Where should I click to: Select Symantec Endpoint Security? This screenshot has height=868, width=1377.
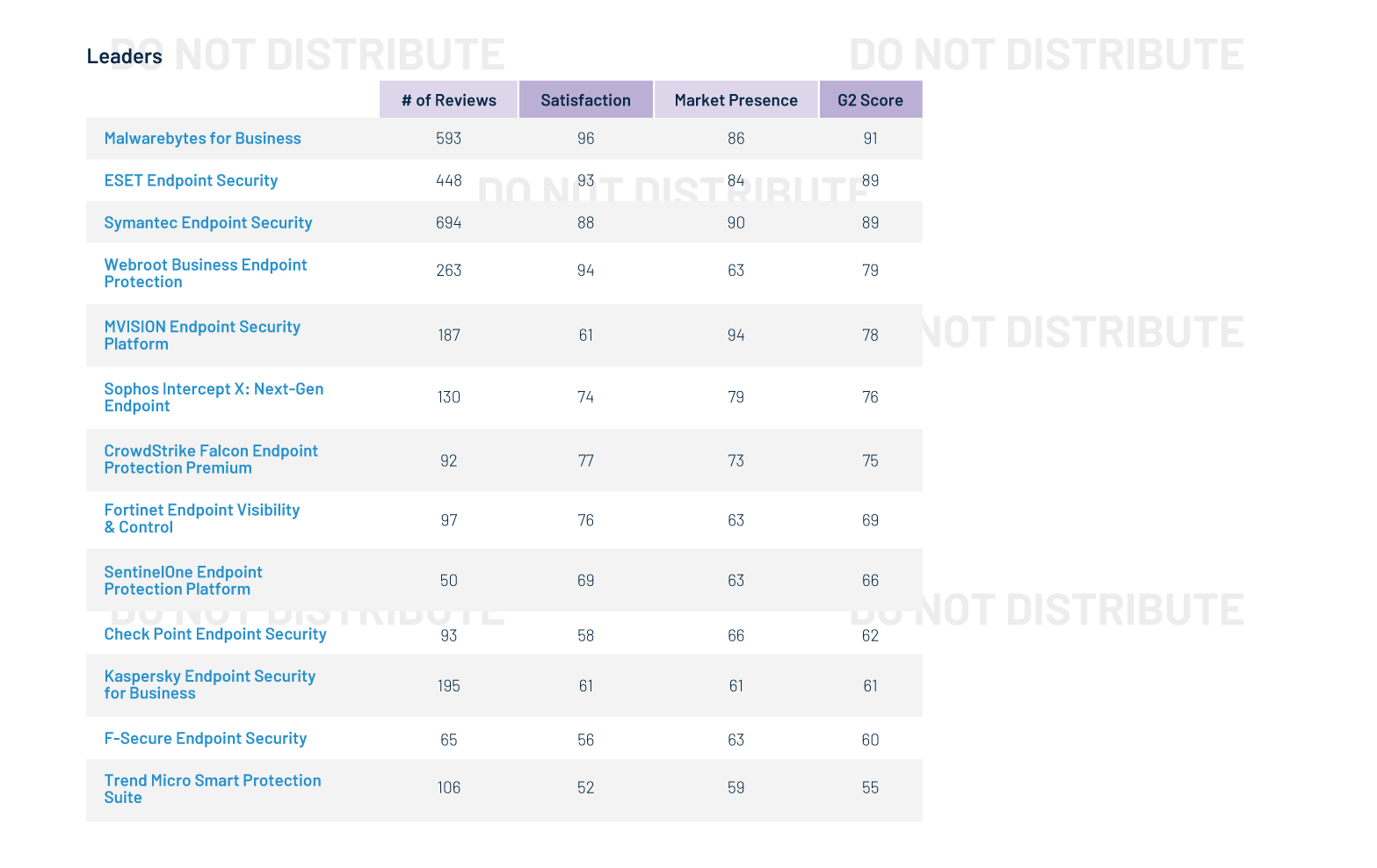(x=207, y=222)
